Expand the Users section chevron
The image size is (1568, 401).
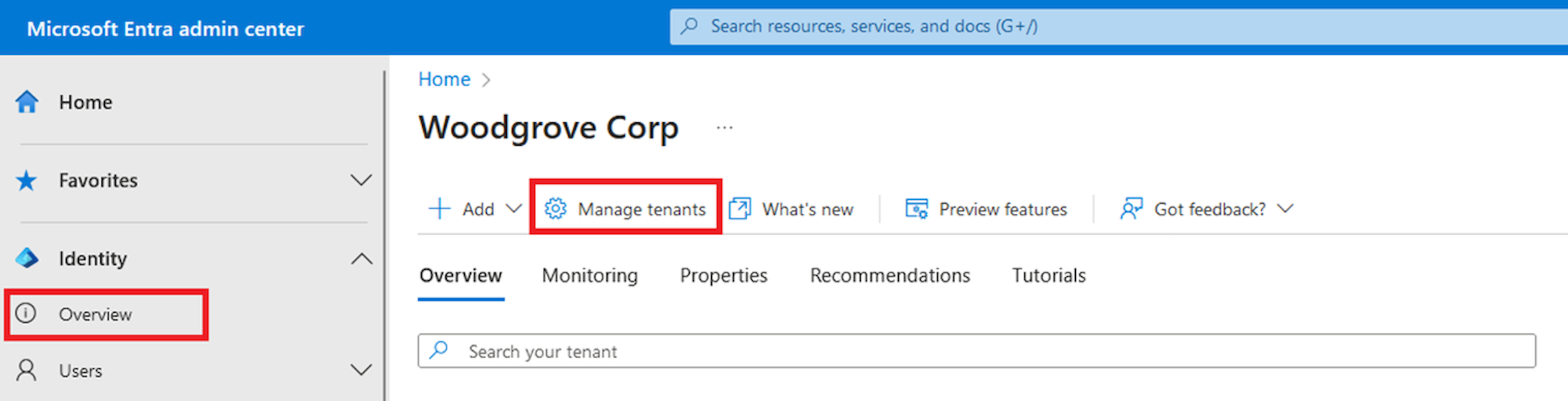coord(361,370)
